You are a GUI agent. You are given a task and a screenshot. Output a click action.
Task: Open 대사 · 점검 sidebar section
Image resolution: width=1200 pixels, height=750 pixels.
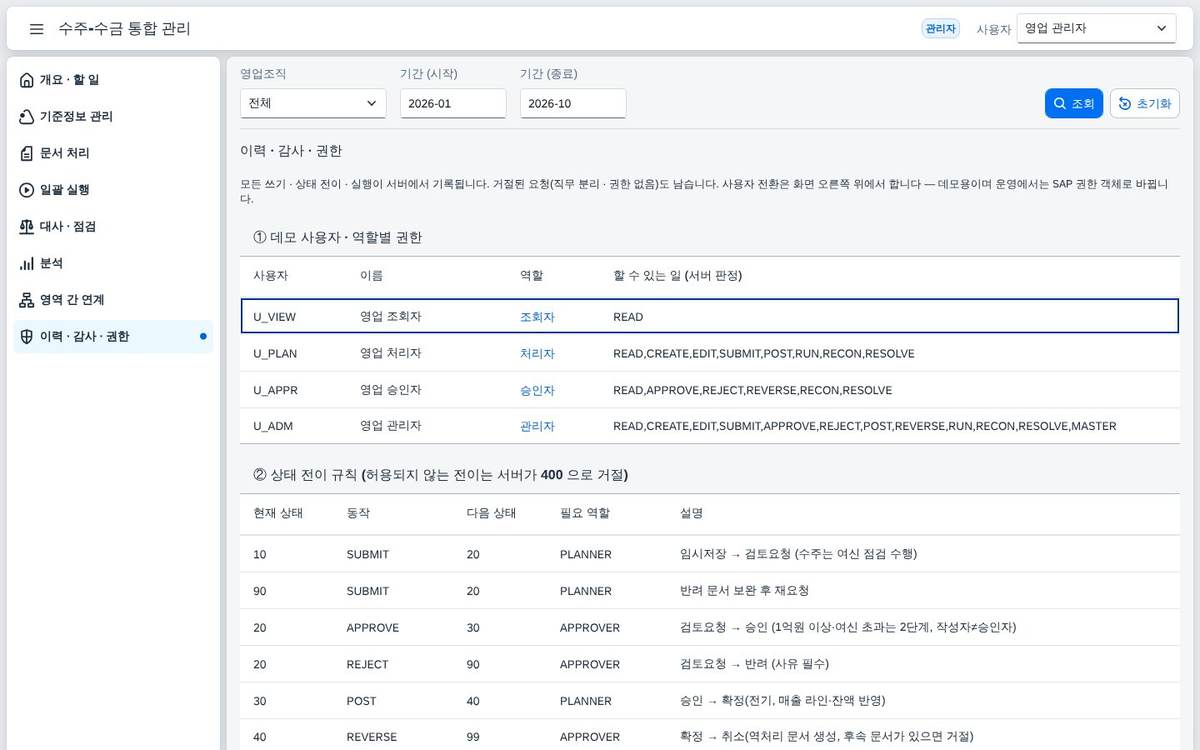pyautogui.click(x=113, y=227)
